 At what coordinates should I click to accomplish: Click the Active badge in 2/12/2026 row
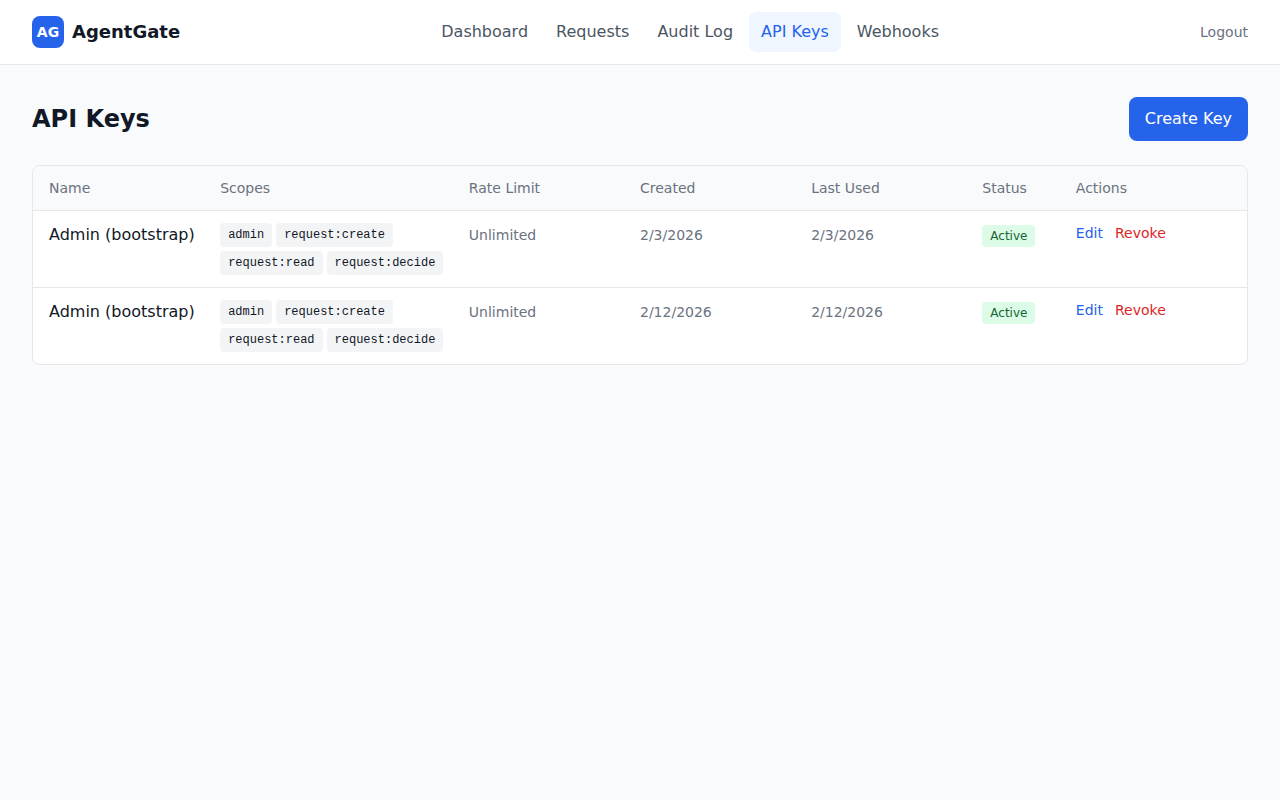pyautogui.click(x=1008, y=313)
